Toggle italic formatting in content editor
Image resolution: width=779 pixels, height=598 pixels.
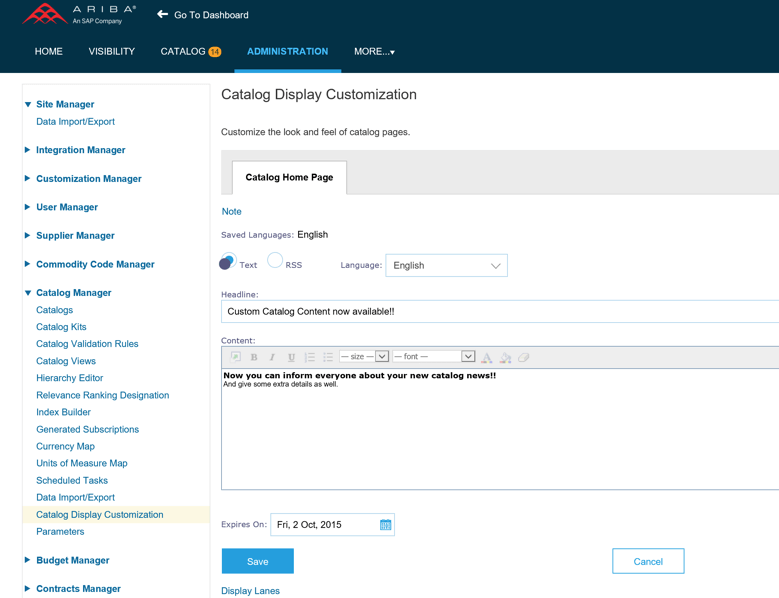[x=272, y=357]
